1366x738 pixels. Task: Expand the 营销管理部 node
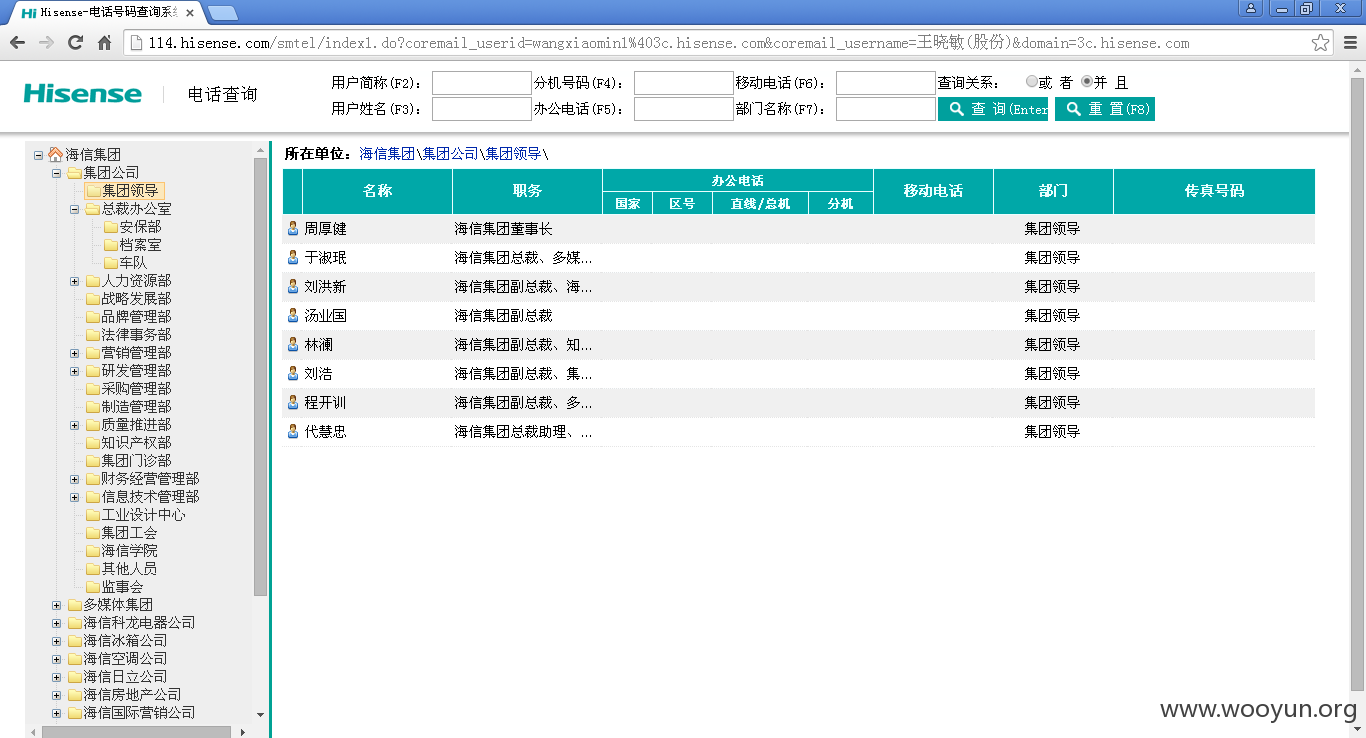click(74, 353)
